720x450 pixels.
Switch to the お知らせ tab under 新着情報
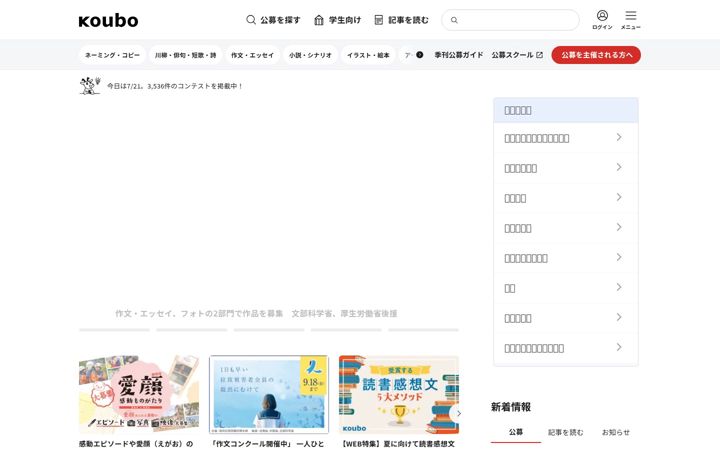pyautogui.click(x=616, y=432)
